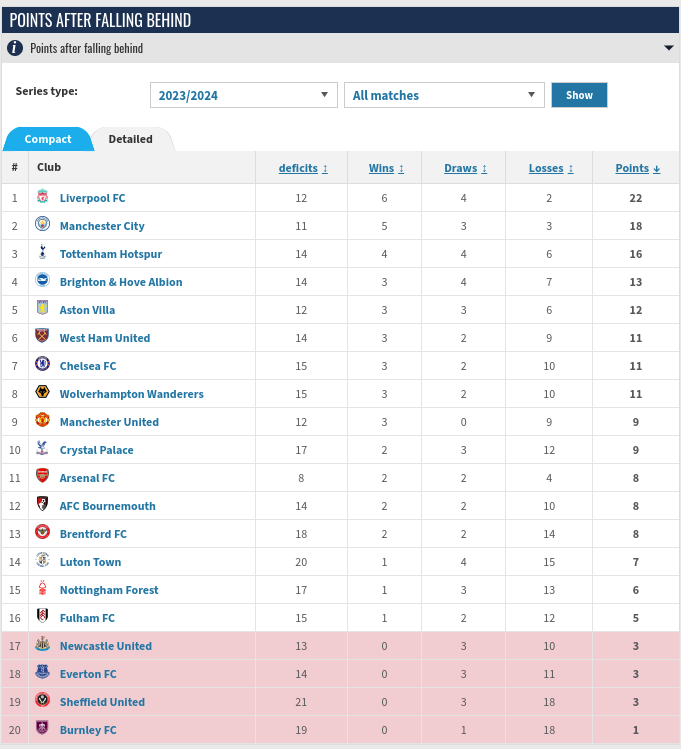Sort table by the Wins column
This screenshot has width=681, height=749.
pyautogui.click(x=386, y=168)
